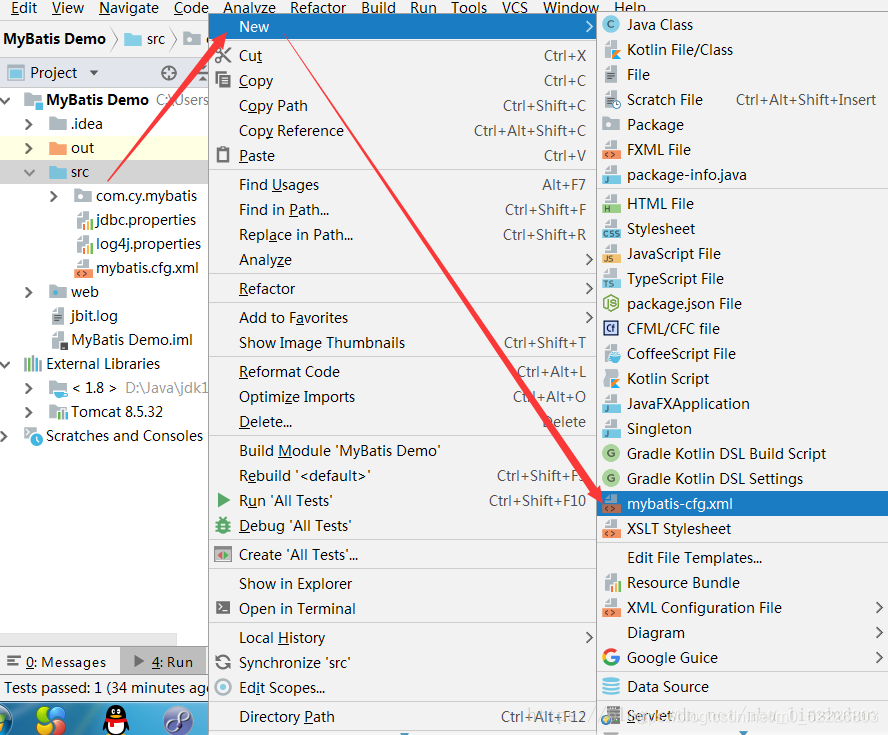The image size is (888, 735).
Task: Click the Data Source database icon
Action: tap(611, 686)
